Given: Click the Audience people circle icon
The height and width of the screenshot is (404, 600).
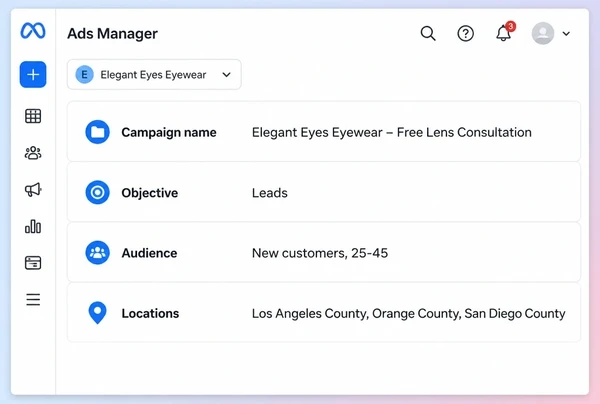Looking at the screenshot, I should click(97, 252).
